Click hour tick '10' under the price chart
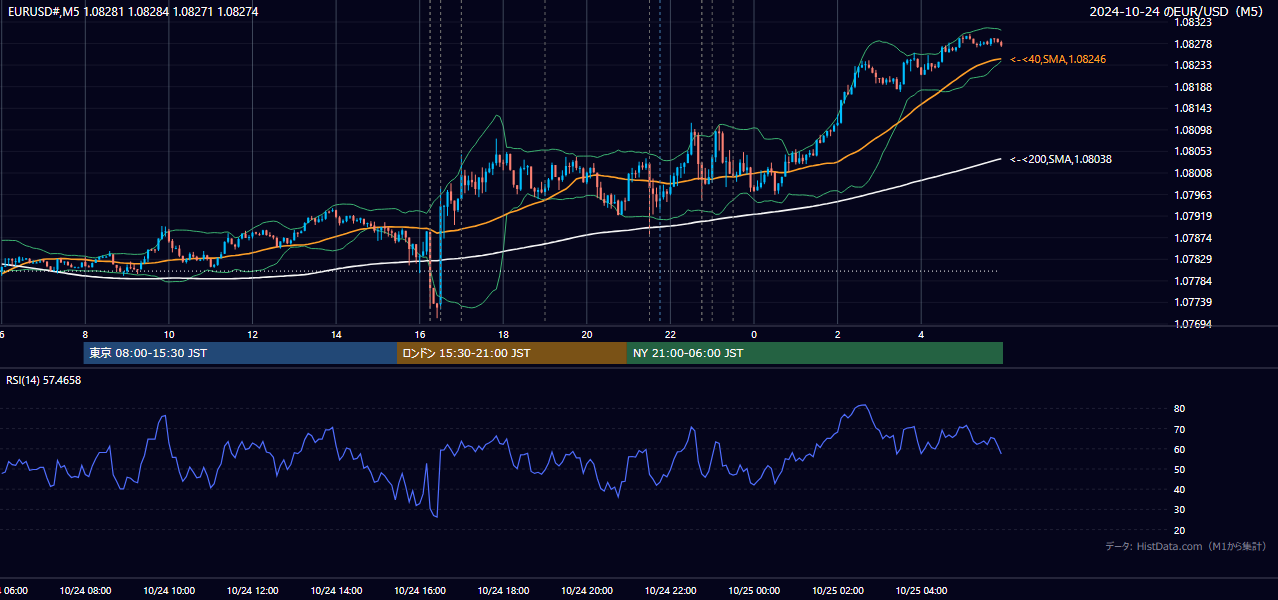The width and height of the screenshot is (1278, 600). [x=169, y=334]
